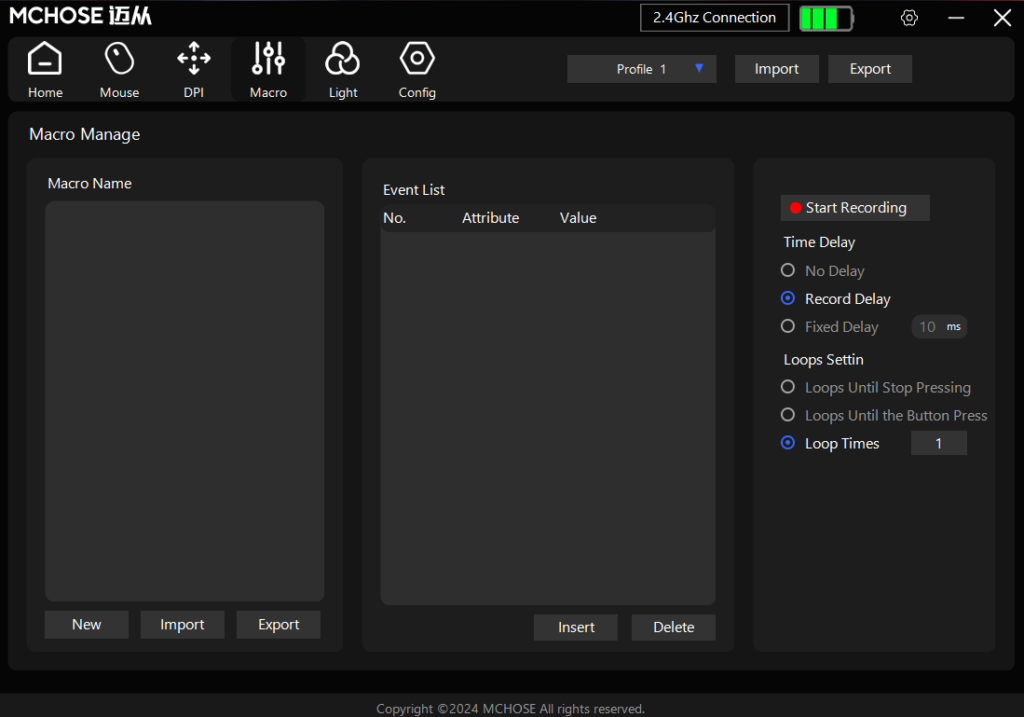The height and width of the screenshot is (717, 1024).
Task: Delete the selected event
Action: pos(673,627)
